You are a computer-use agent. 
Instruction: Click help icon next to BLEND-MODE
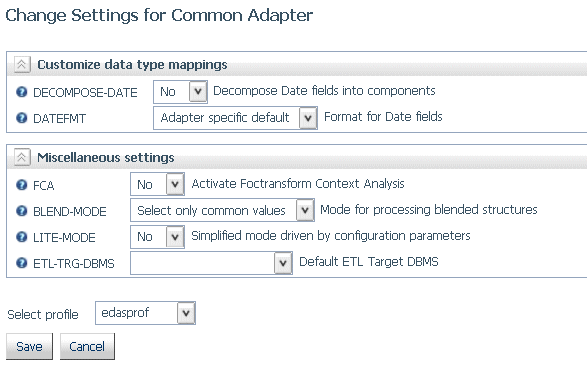pyautogui.click(x=22, y=211)
